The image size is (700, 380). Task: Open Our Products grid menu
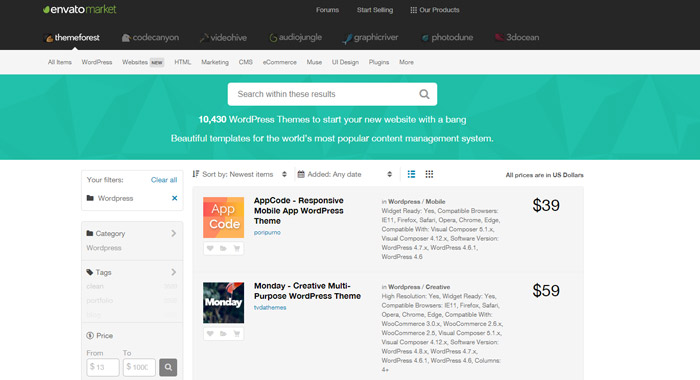(434, 10)
